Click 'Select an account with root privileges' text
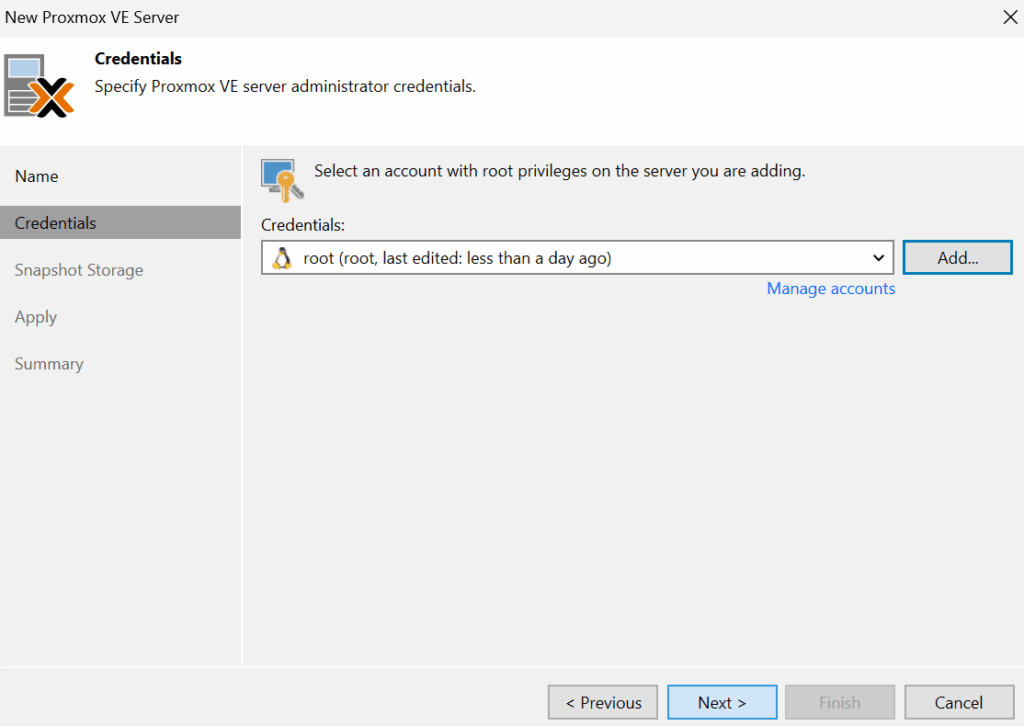 (x=560, y=171)
